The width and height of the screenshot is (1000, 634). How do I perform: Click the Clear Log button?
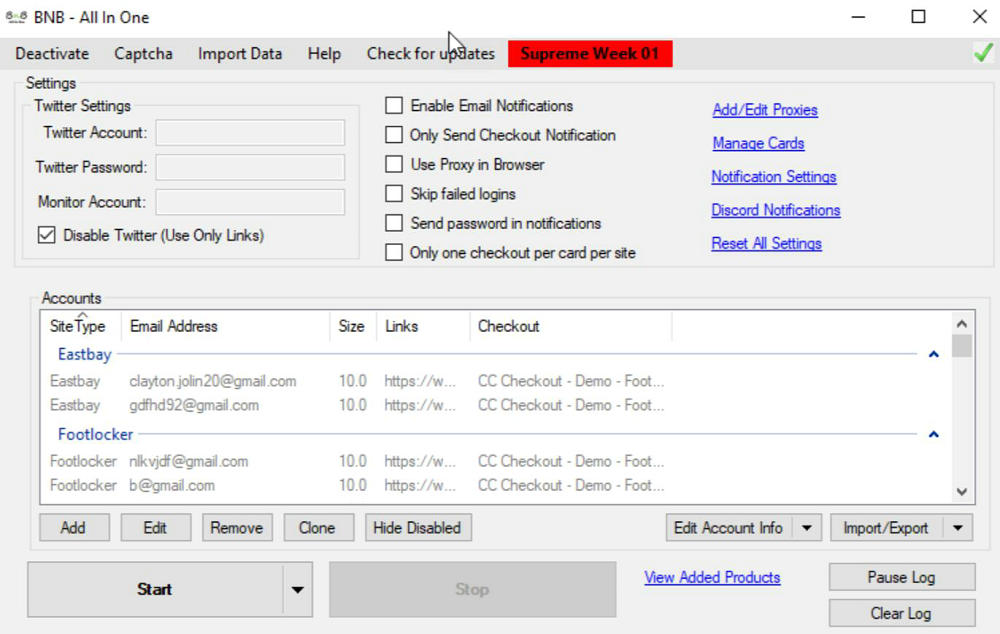902,613
